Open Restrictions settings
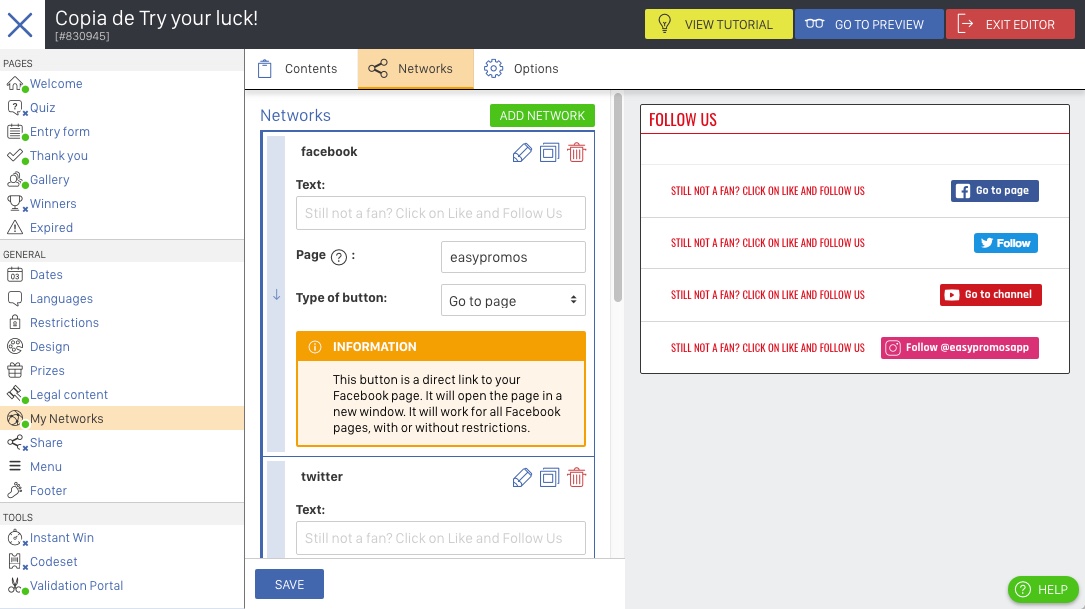The image size is (1085, 609). point(64,322)
